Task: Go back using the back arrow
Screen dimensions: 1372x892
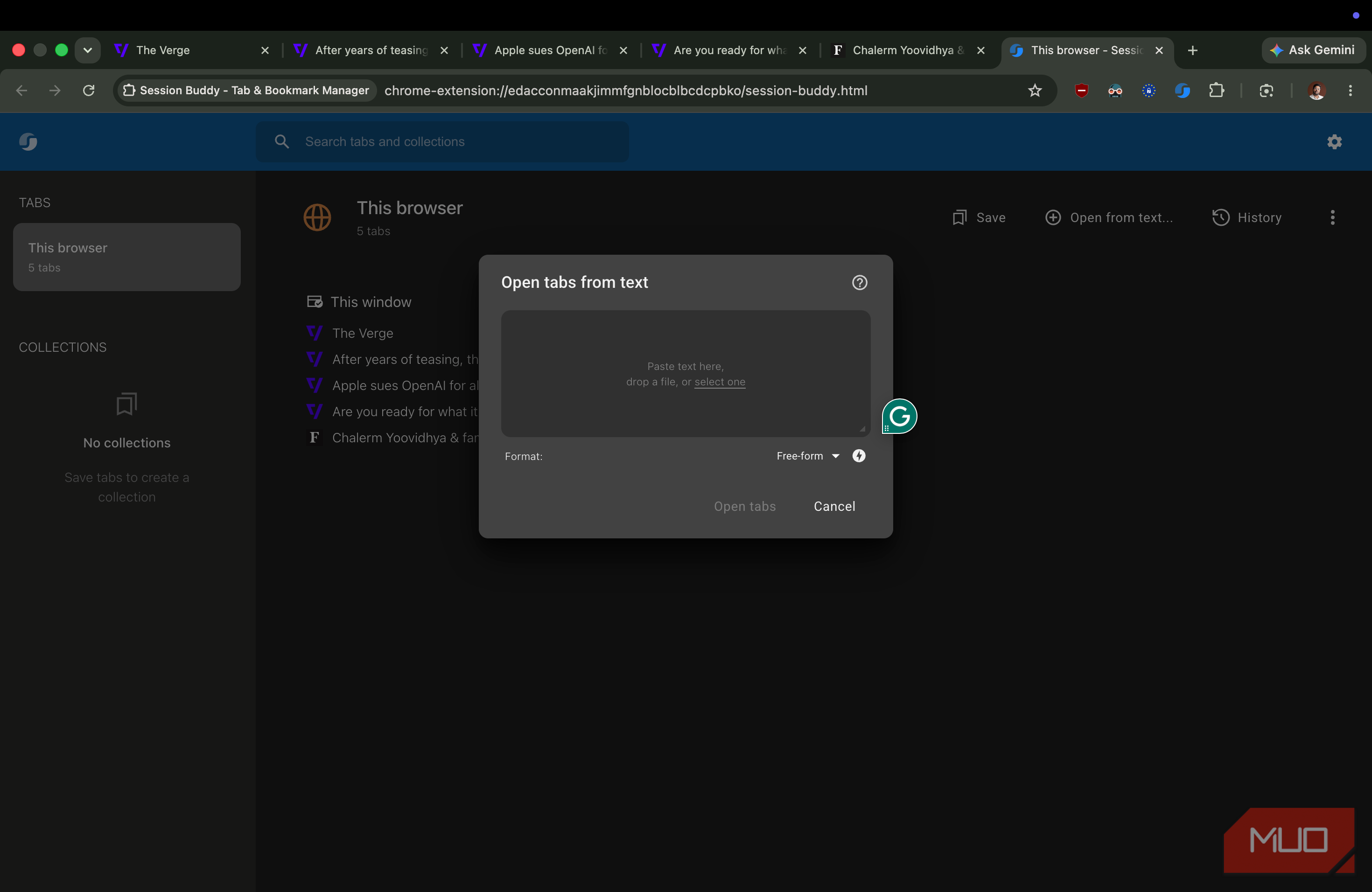Action: tap(21, 91)
